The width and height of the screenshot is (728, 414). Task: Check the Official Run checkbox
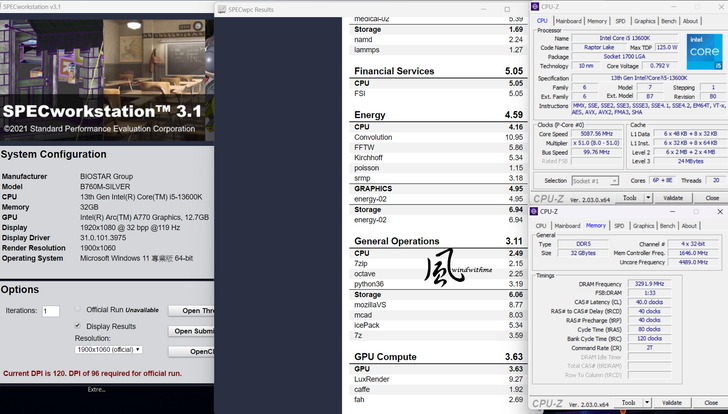(x=78, y=310)
